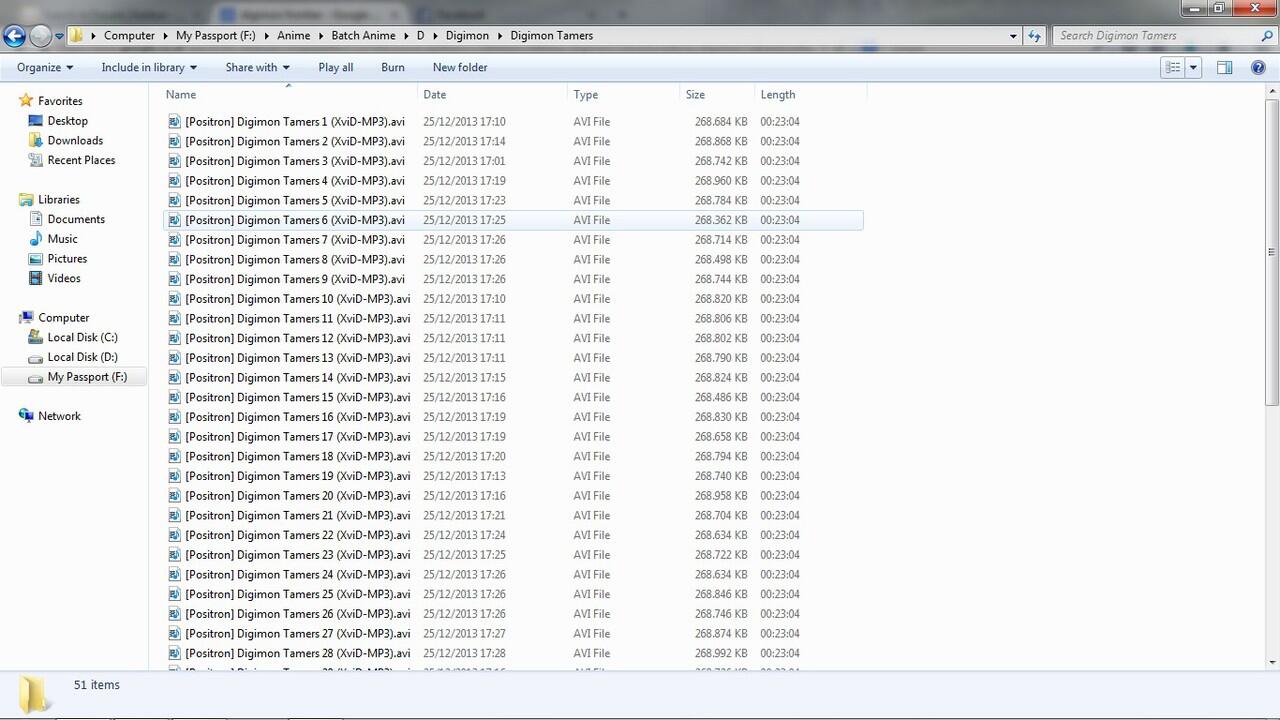Viewport: 1280px width, 720px height.
Task: Select Libraries in navigation pane
Action: point(58,200)
